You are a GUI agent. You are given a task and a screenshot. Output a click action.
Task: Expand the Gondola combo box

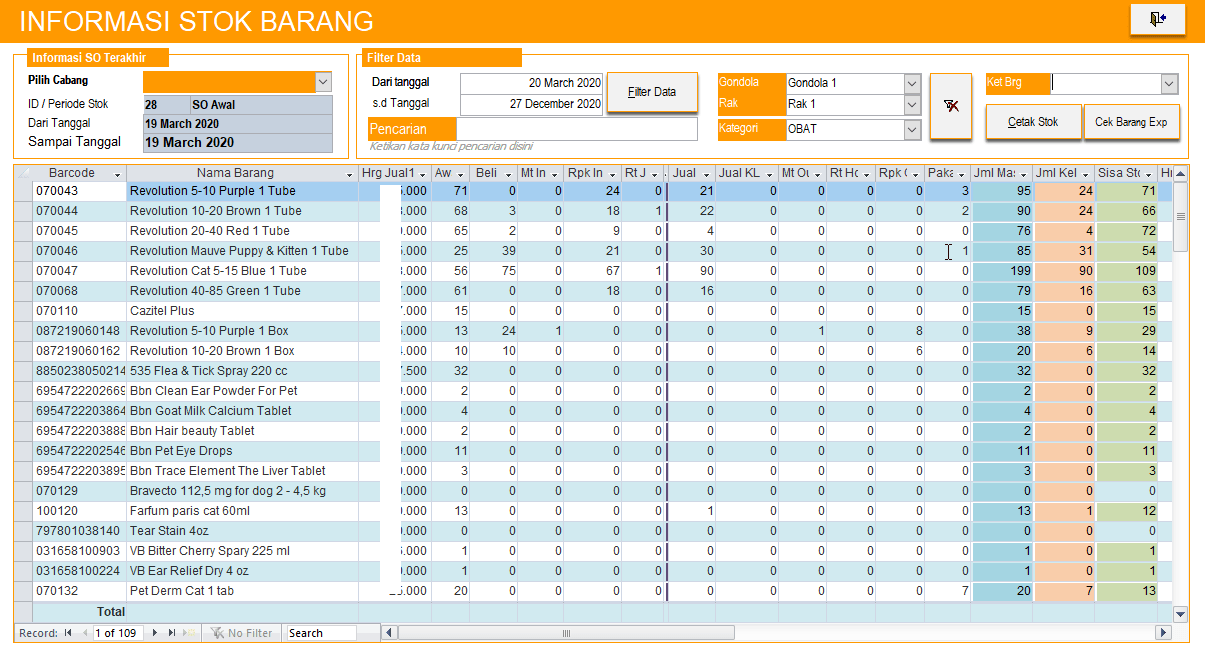coord(911,83)
